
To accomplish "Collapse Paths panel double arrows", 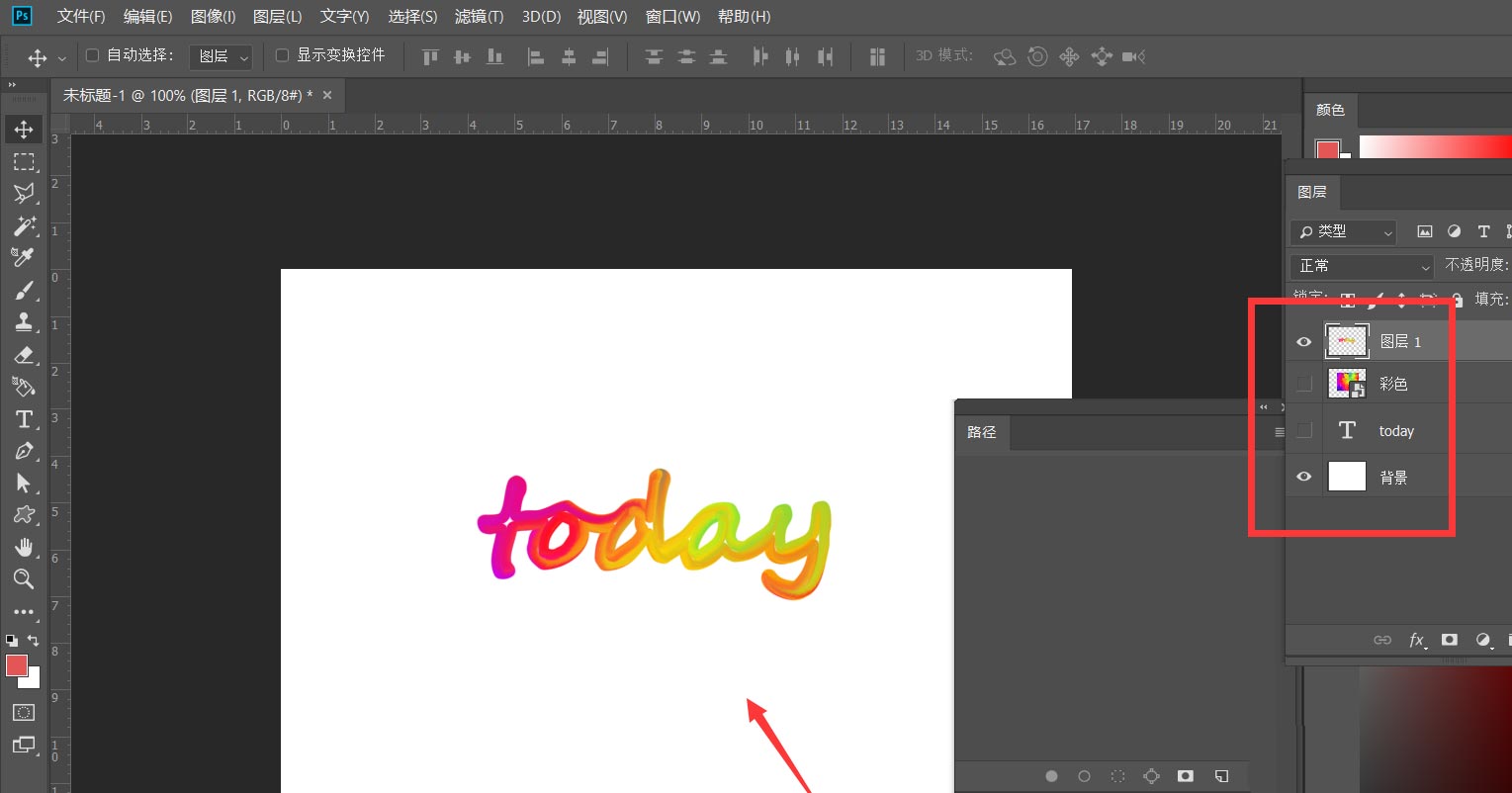I will click(1263, 406).
